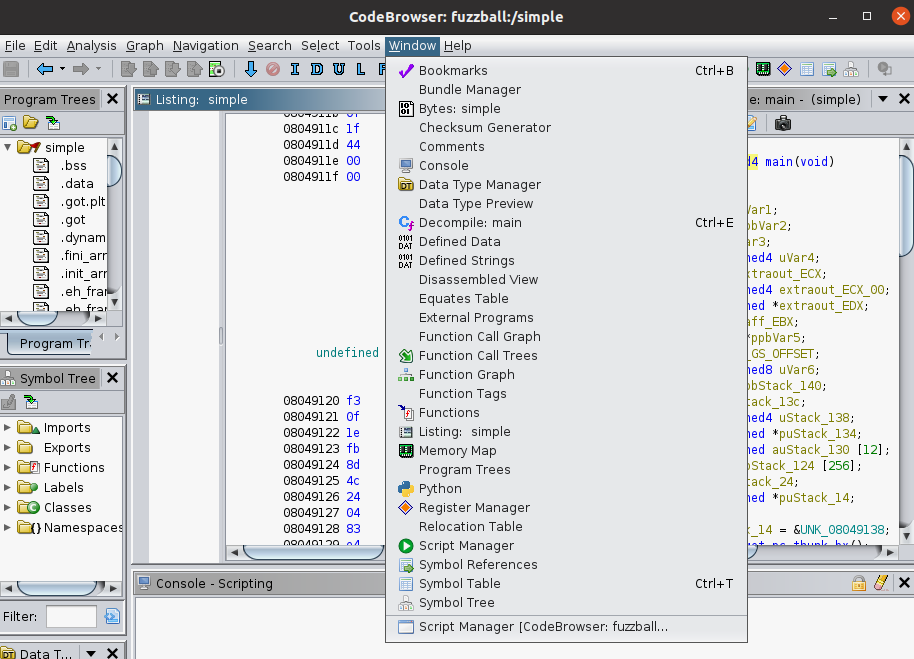Viewport: 914px width, 659px height.
Task: Collapse the 'simple' root folder in Program Trees
Action: pos(8,147)
